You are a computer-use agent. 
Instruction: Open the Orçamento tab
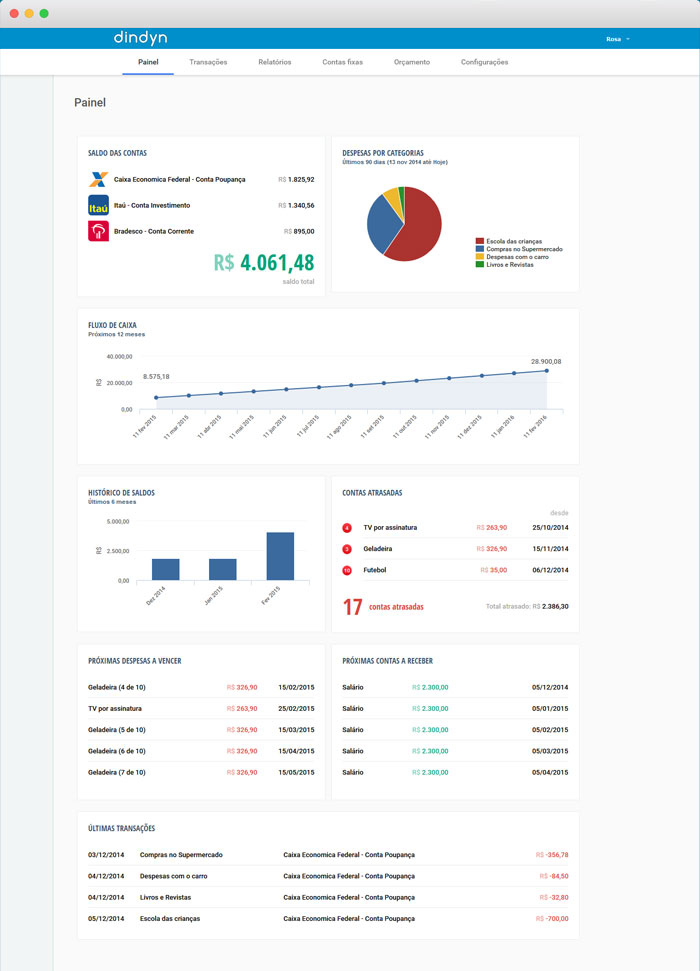[412, 62]
